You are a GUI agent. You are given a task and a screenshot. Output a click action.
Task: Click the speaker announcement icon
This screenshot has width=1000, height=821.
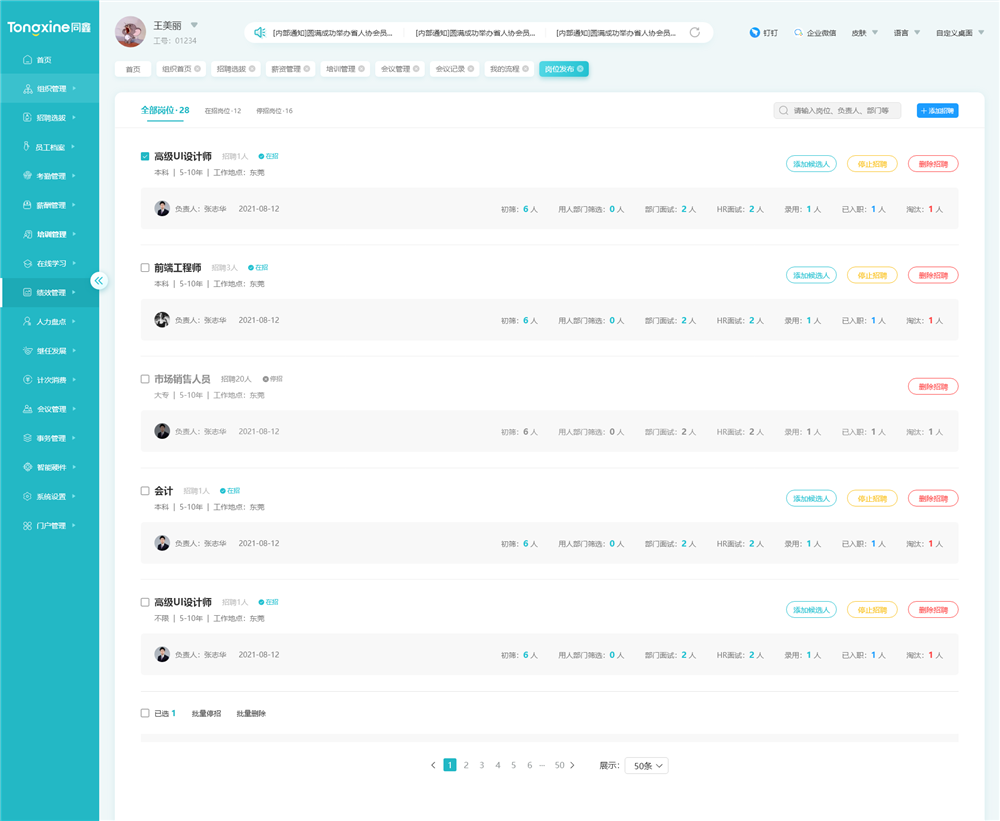[260, 33]
